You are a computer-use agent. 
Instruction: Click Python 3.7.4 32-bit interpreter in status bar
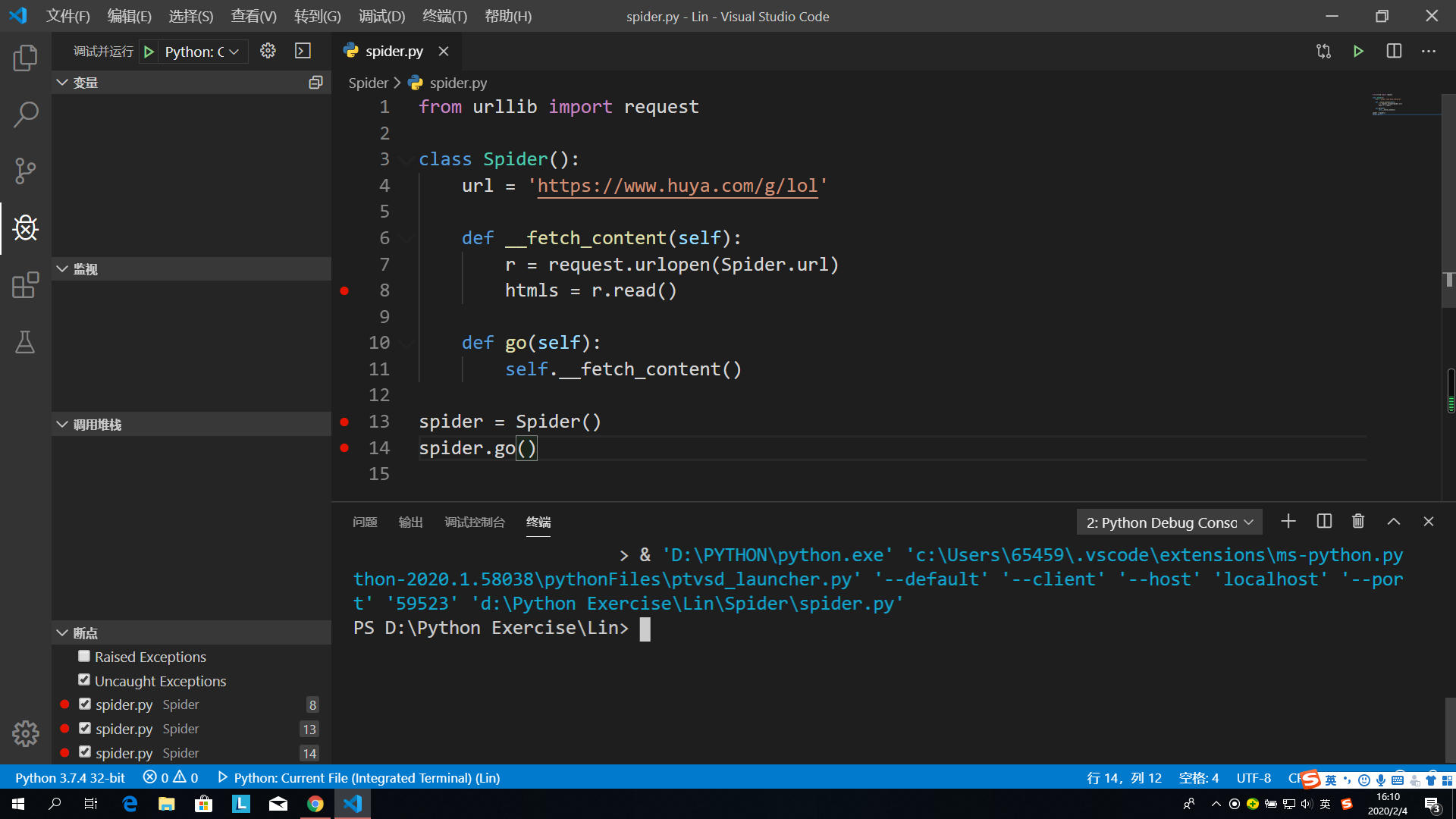pos(70,777)
